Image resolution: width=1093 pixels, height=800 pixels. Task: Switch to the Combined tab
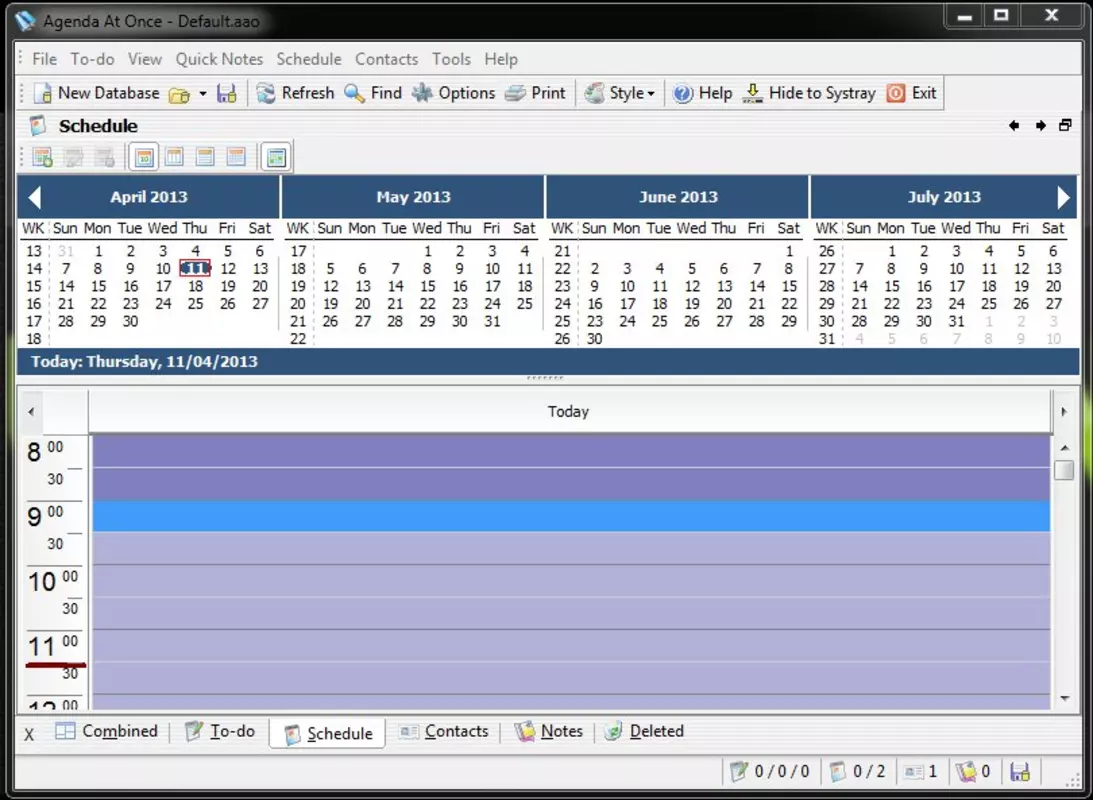click(106, 731)
